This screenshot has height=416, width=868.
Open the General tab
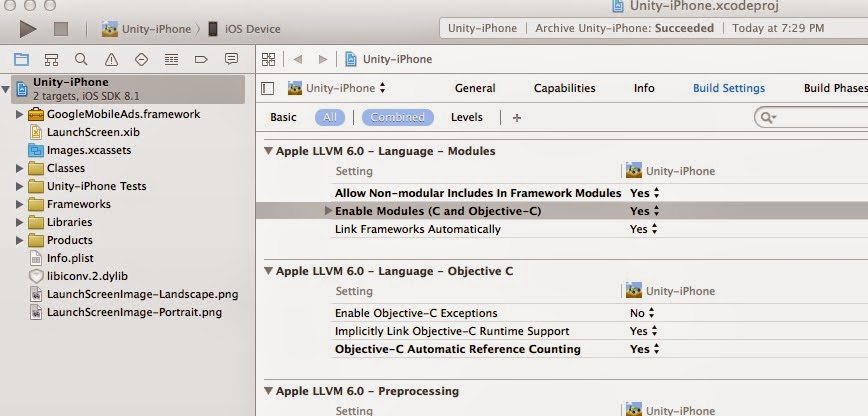click(475, 88)
